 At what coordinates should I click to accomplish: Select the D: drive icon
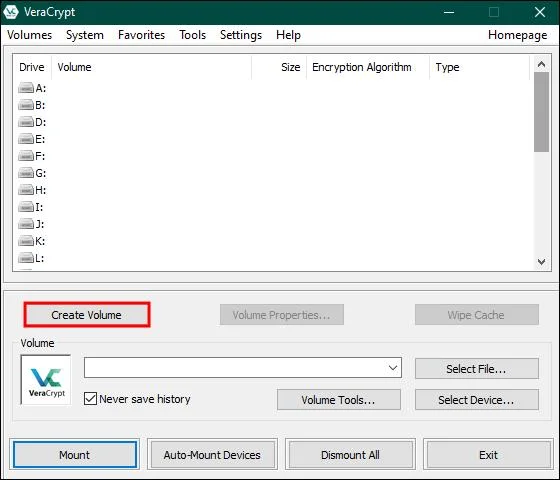(x=26, y=122)
